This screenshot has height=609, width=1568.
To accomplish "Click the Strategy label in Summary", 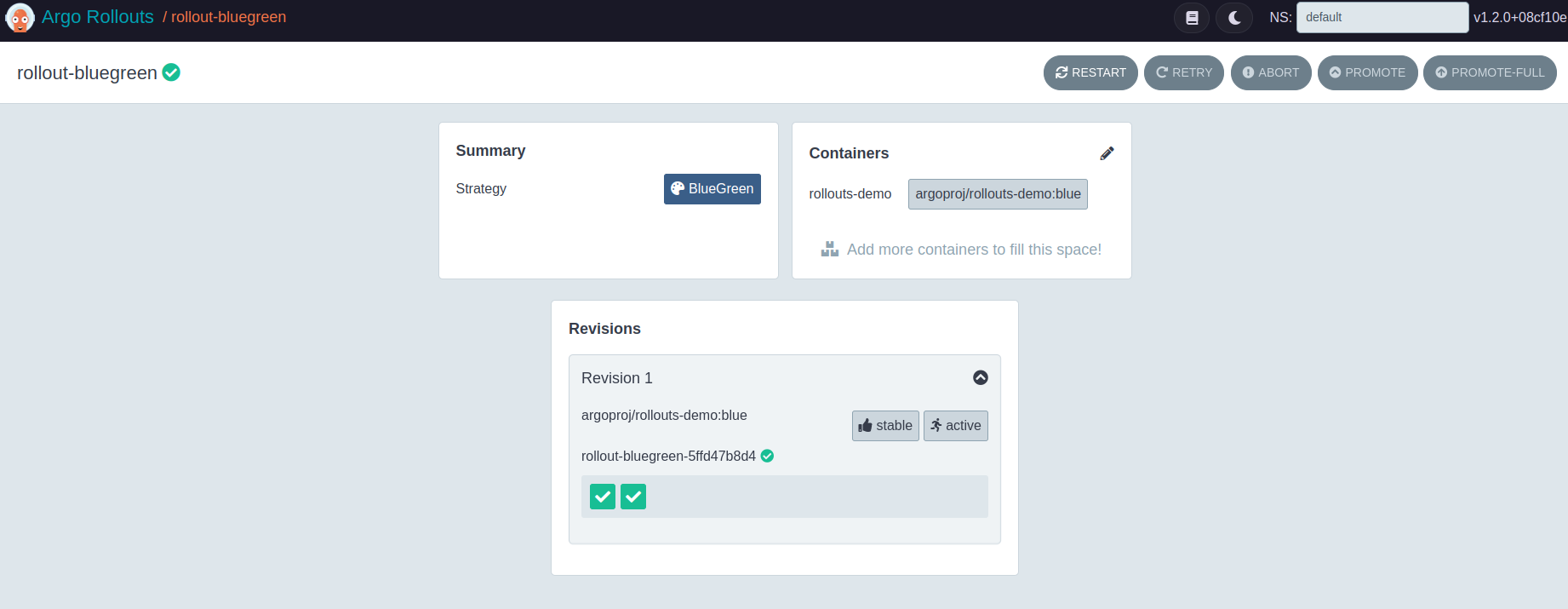I will tap(481, 189).
